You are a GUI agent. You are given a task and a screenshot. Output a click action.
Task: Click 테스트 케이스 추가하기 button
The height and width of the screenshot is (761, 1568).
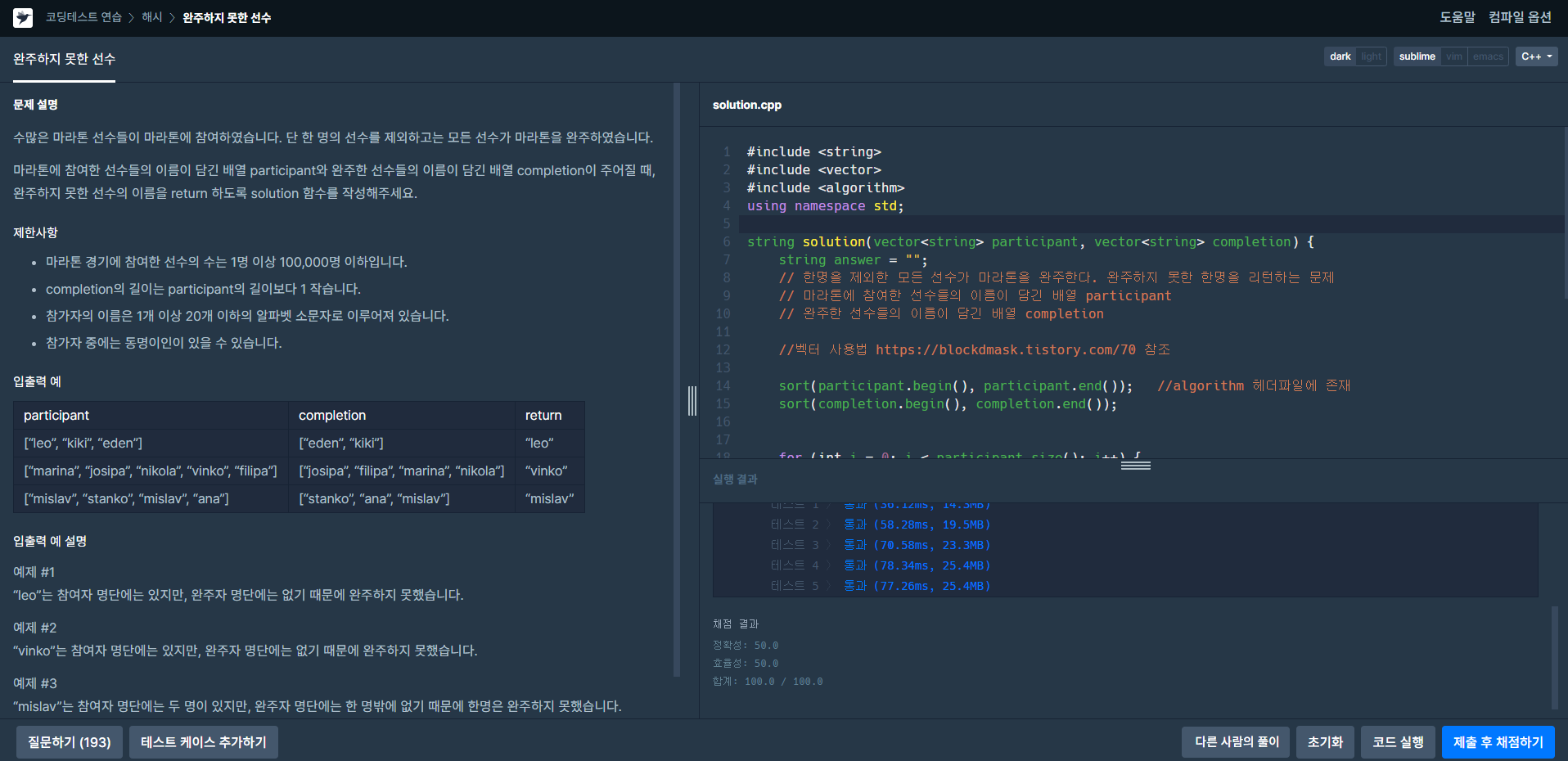coord(204,742)
